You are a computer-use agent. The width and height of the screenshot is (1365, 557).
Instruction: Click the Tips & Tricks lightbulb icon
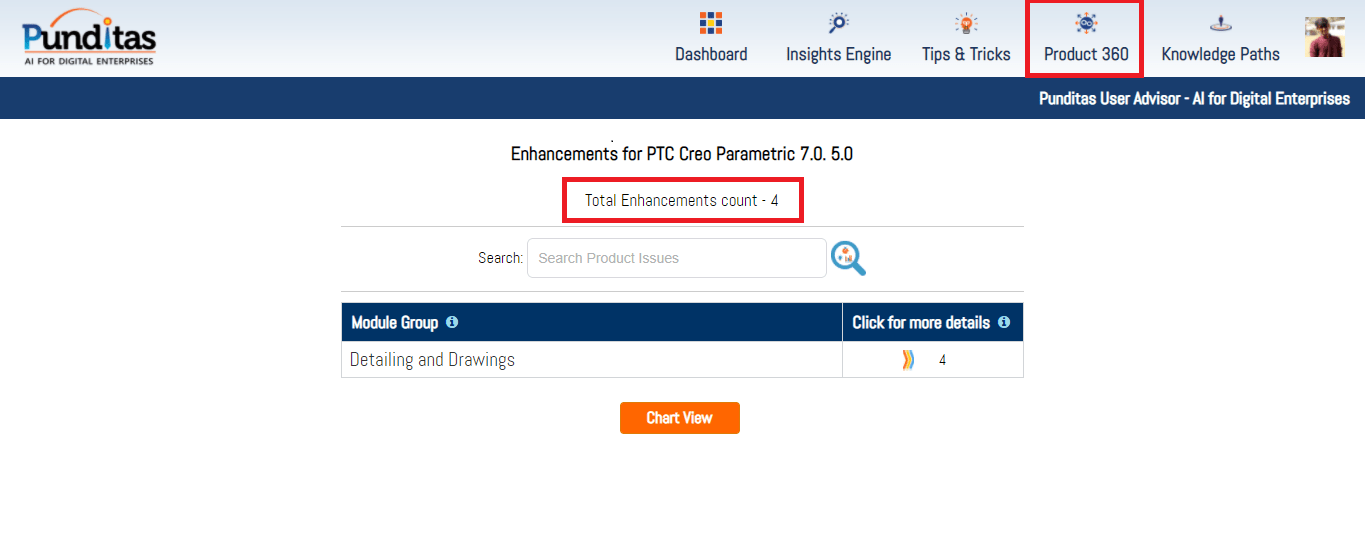click(x=966, y=23)
